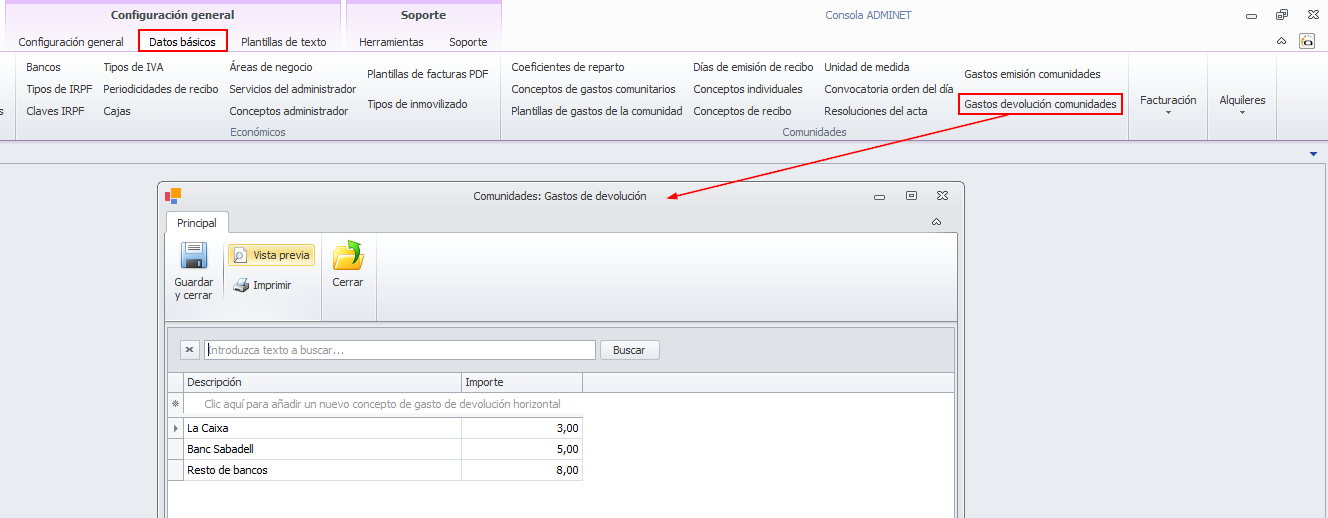Screen dimensions: 1328x518
Task: Open Servicios del administrador
Action: 292,89
